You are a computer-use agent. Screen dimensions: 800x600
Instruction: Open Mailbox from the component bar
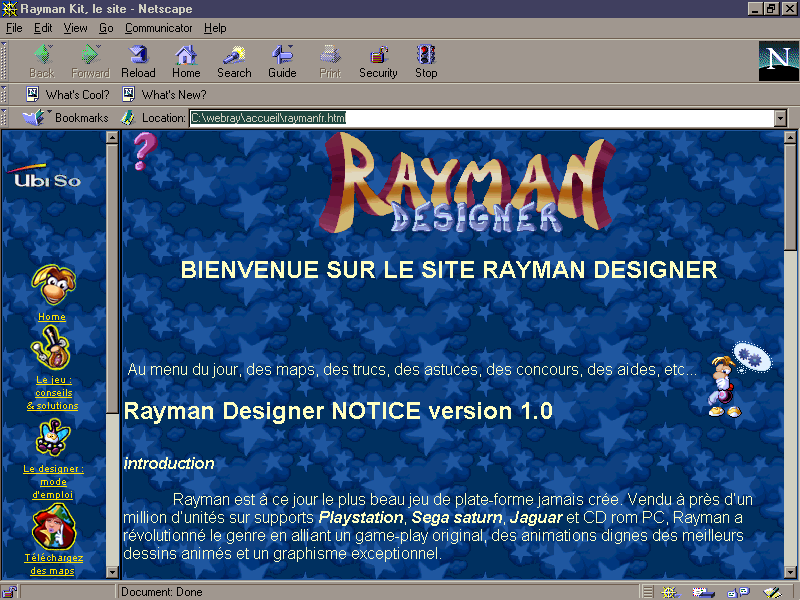(x=703, y=592)
